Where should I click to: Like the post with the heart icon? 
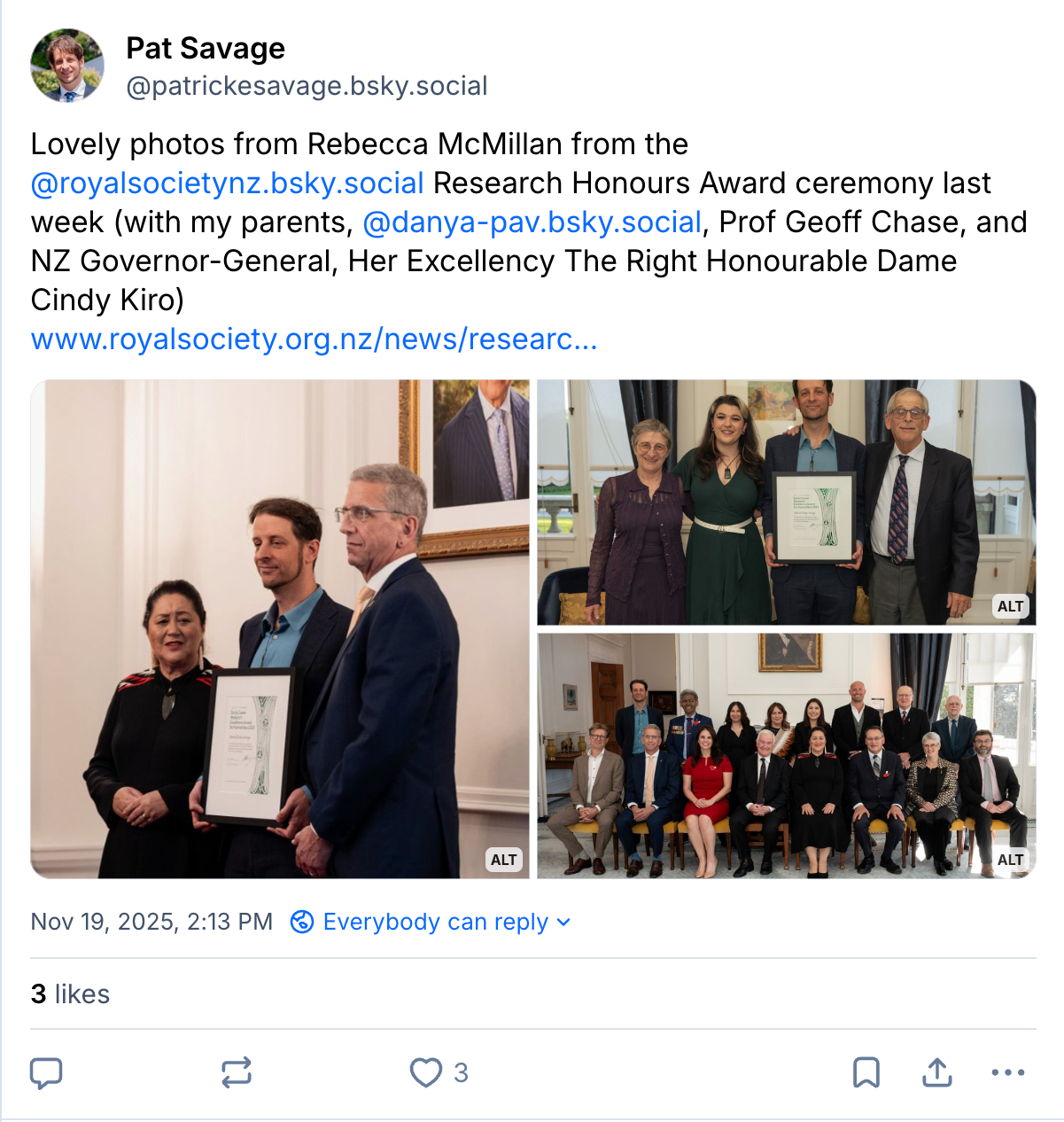coord(426,1072)
